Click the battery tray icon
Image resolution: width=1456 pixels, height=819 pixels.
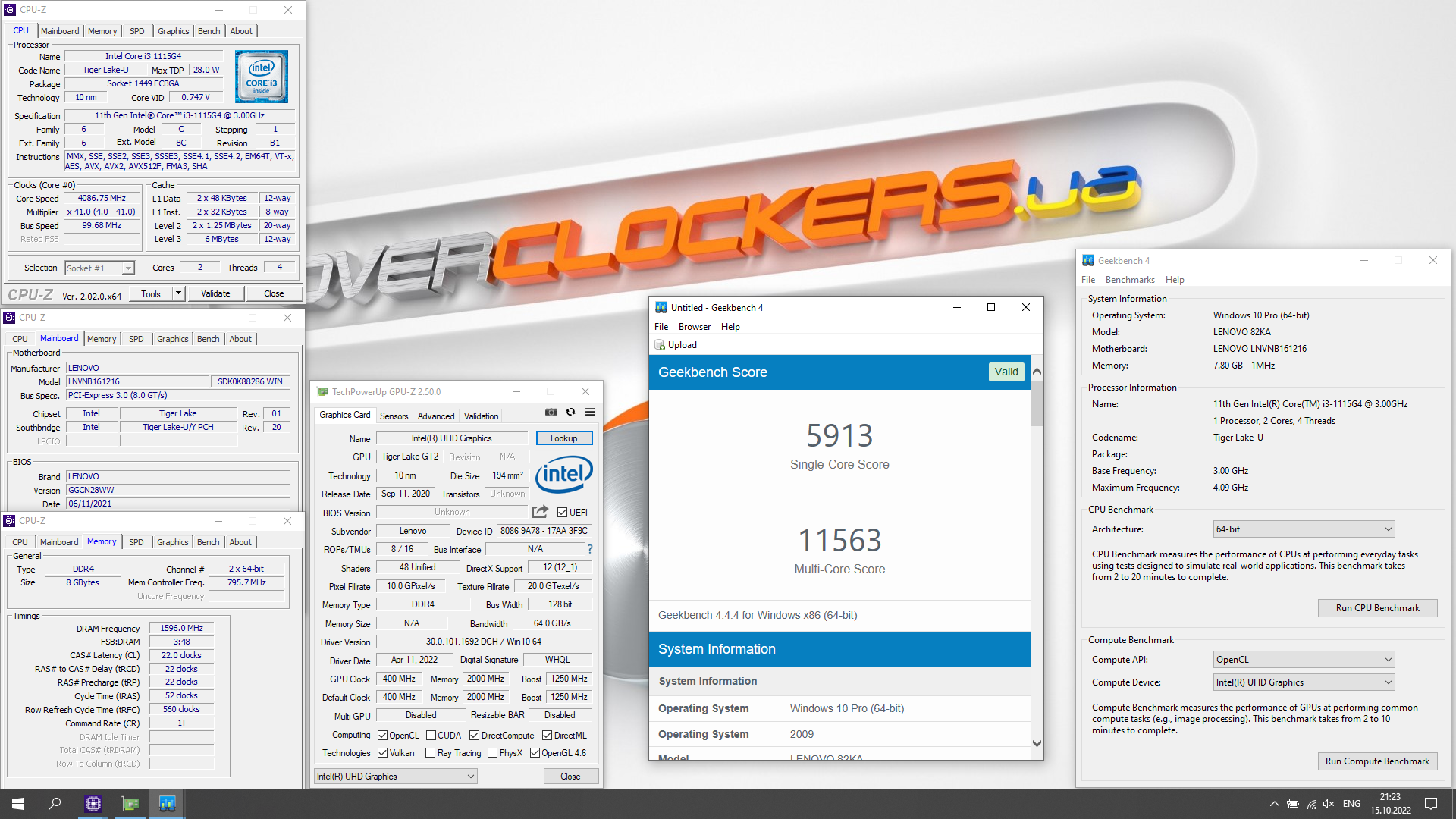point(1293,804)
